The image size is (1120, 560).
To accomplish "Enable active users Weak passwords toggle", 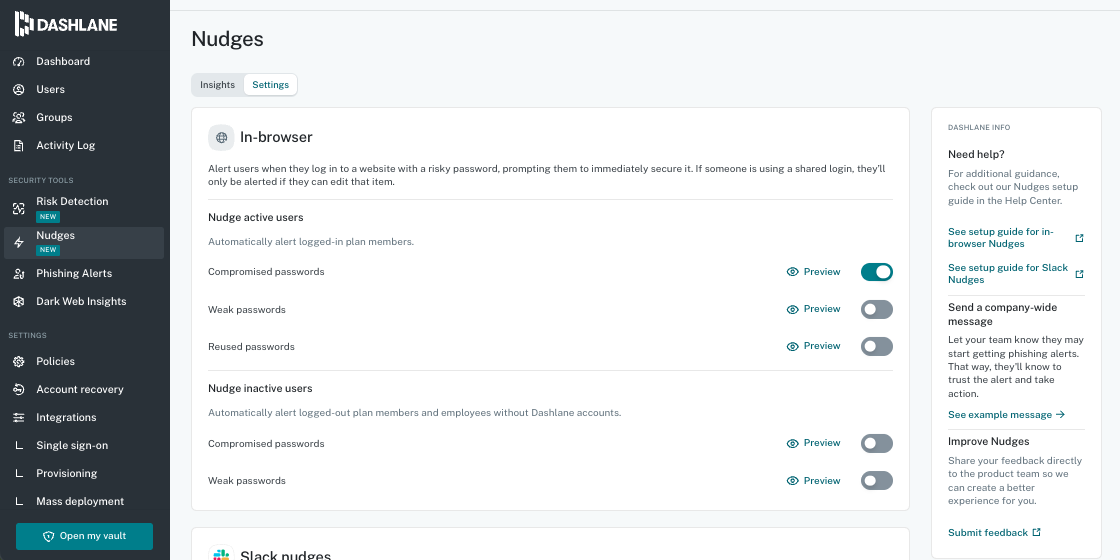I will point(876,309).
